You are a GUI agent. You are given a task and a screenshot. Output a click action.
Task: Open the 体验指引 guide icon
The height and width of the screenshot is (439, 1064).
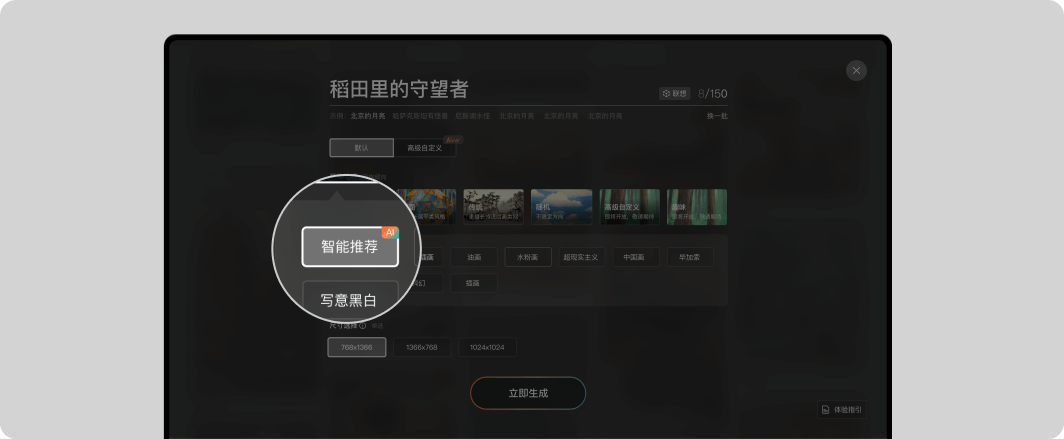(x=840, y=409)
